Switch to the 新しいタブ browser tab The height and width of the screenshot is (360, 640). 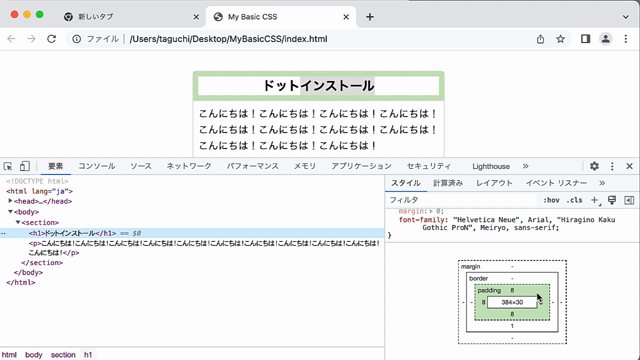[x=130, y=17]
